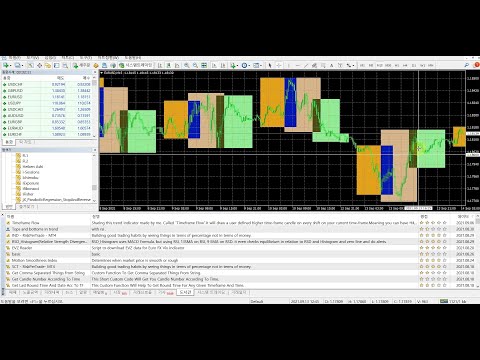Switch to the second Navigator bottom tab
480x360 pixels.
pyautogui.click(x=27, y=207)
